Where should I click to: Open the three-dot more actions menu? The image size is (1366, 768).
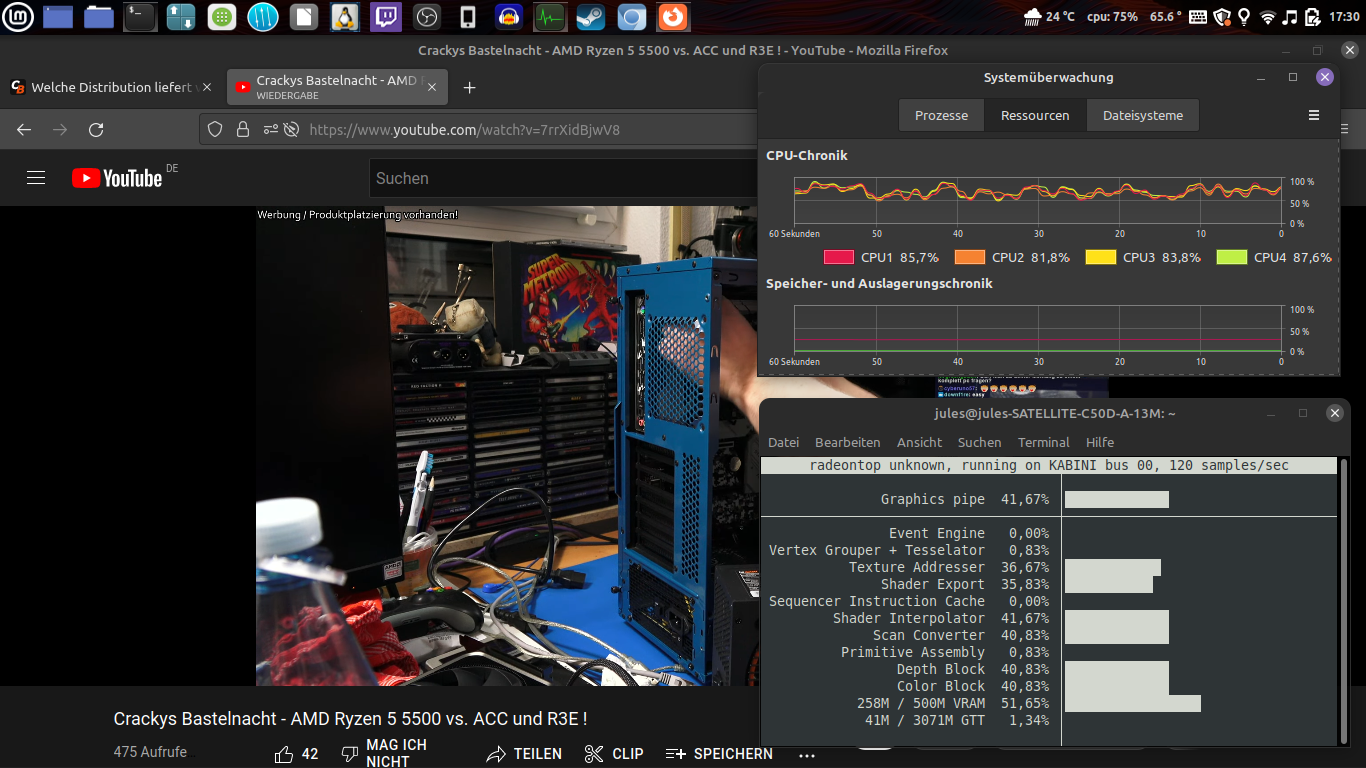(807, 755)
